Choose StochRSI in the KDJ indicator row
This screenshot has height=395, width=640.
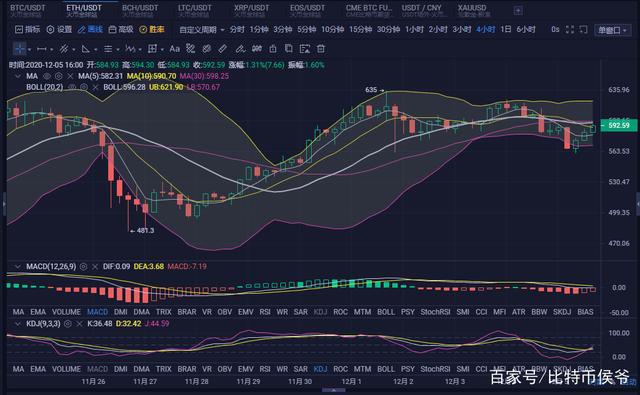click(x=435, y=369)
